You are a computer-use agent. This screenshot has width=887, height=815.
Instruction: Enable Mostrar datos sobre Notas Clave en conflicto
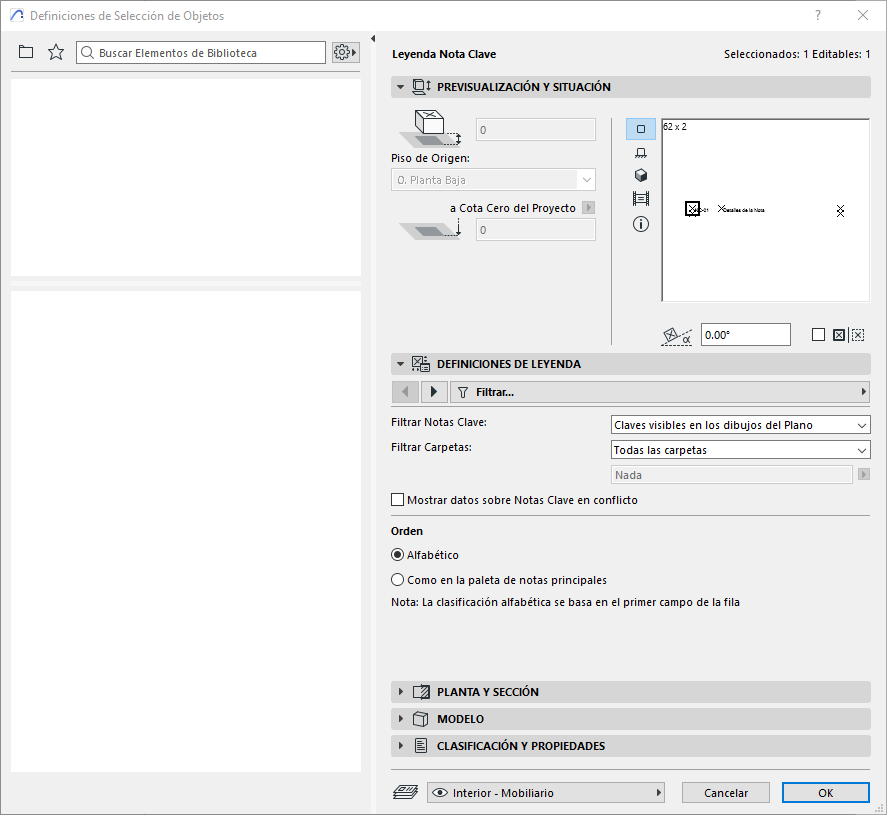point(398,500)
